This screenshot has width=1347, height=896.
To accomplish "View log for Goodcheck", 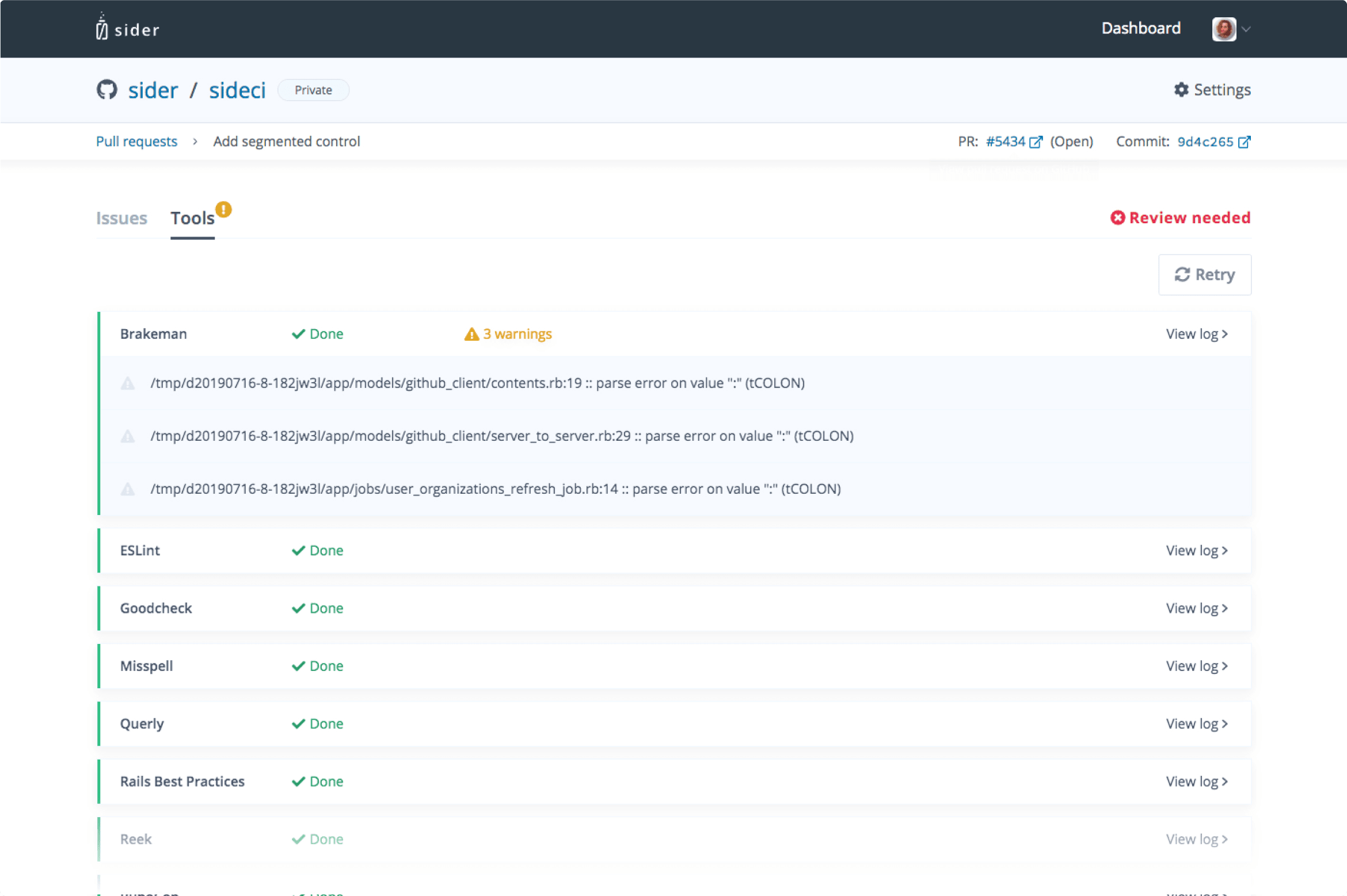I will pos(1197,608).
